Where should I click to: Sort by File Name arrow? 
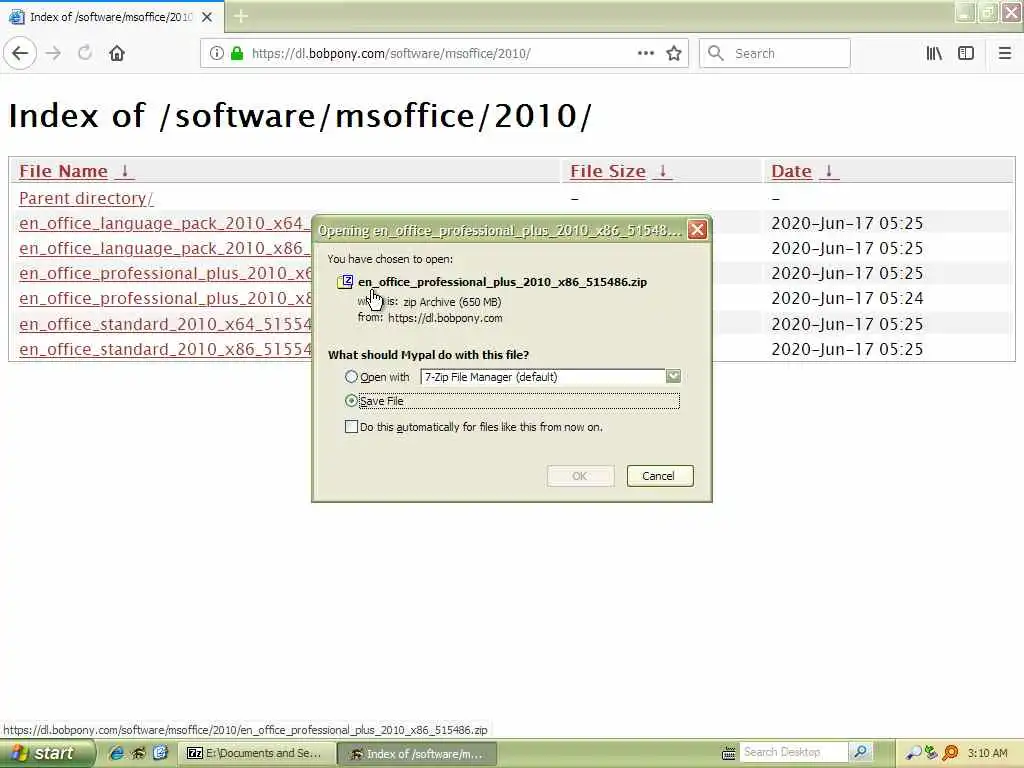[x=125, y=171]
